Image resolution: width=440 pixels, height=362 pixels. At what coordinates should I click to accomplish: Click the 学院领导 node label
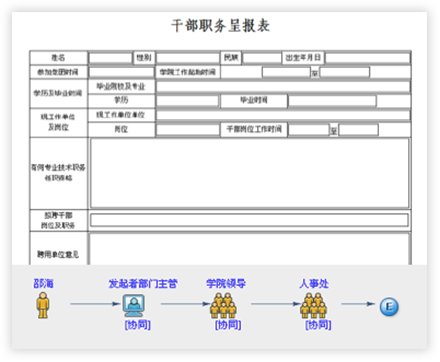(x=226, y=284)
